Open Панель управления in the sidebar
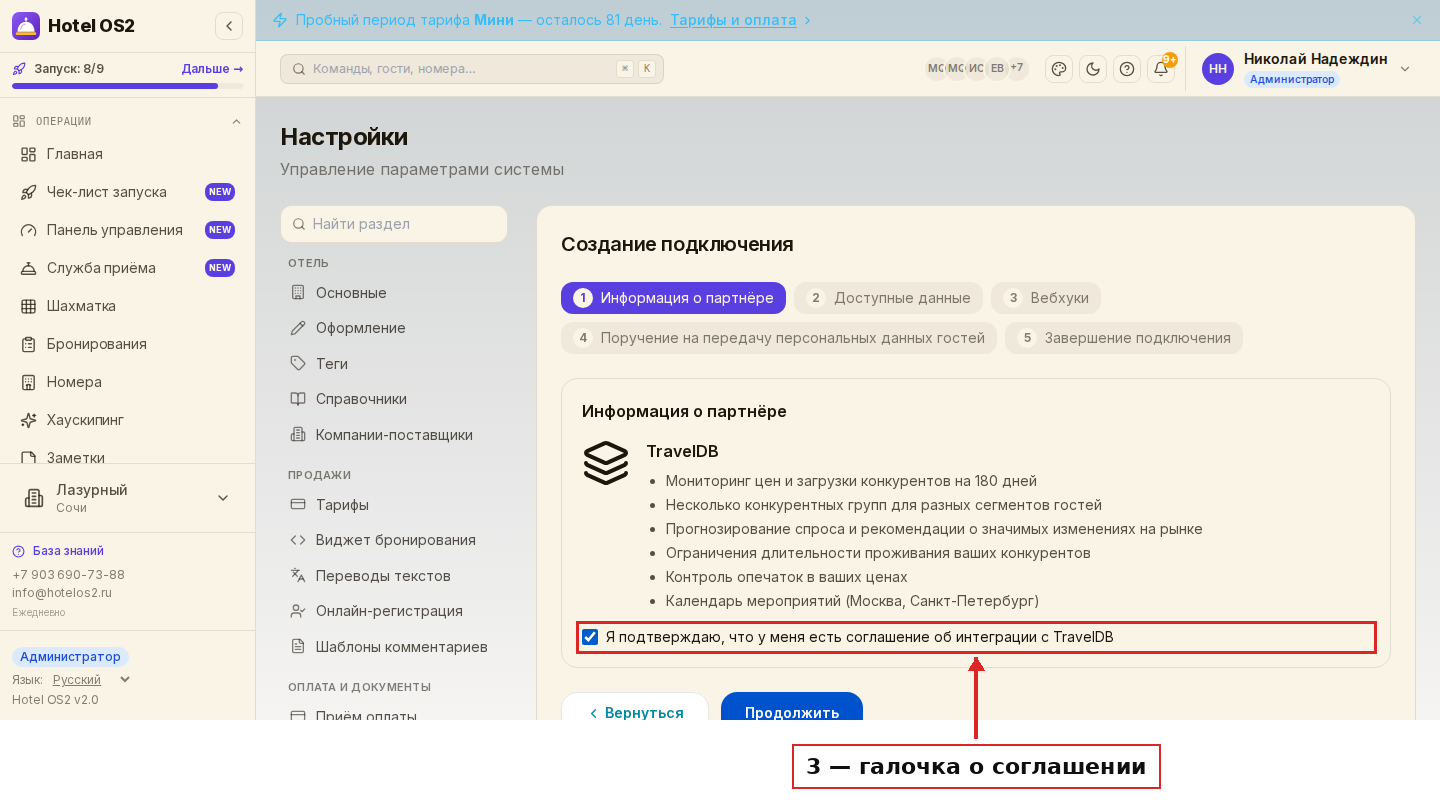1440x812 pixels. tap(128, 230)
